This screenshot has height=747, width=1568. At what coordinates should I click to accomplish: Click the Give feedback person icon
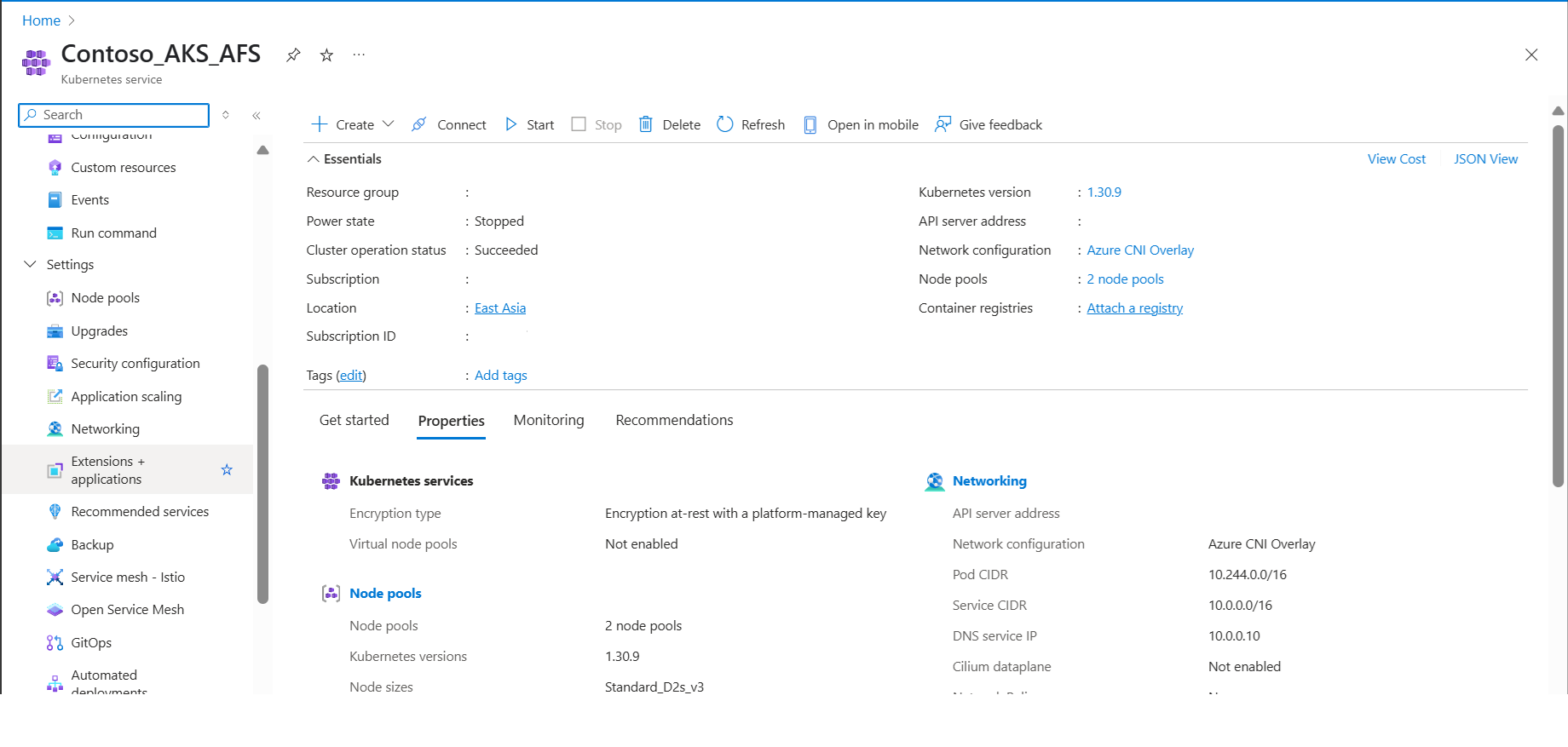(943, 124)
